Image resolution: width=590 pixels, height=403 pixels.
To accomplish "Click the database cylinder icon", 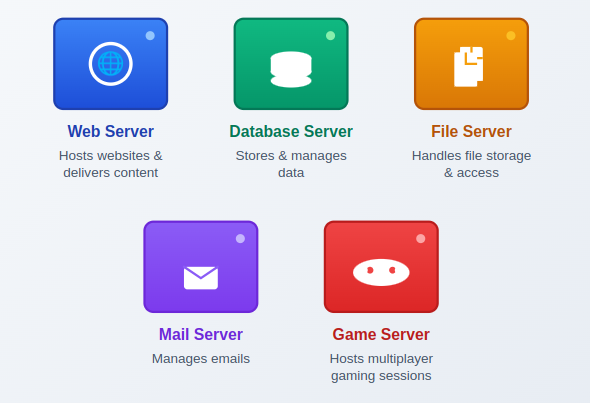I will coord(291,69).
